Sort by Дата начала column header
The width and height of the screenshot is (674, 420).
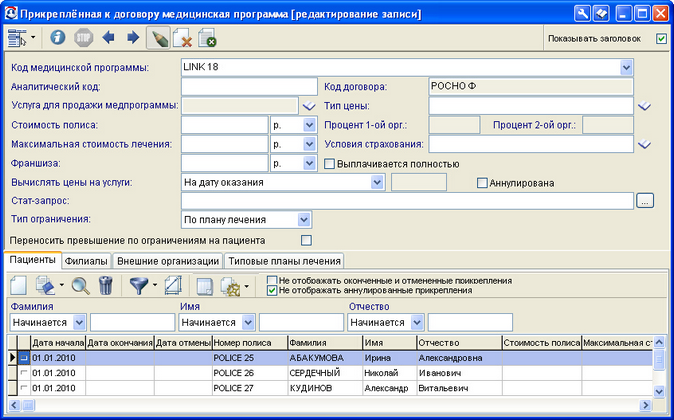pyautogui.click(x=58, y=343)
